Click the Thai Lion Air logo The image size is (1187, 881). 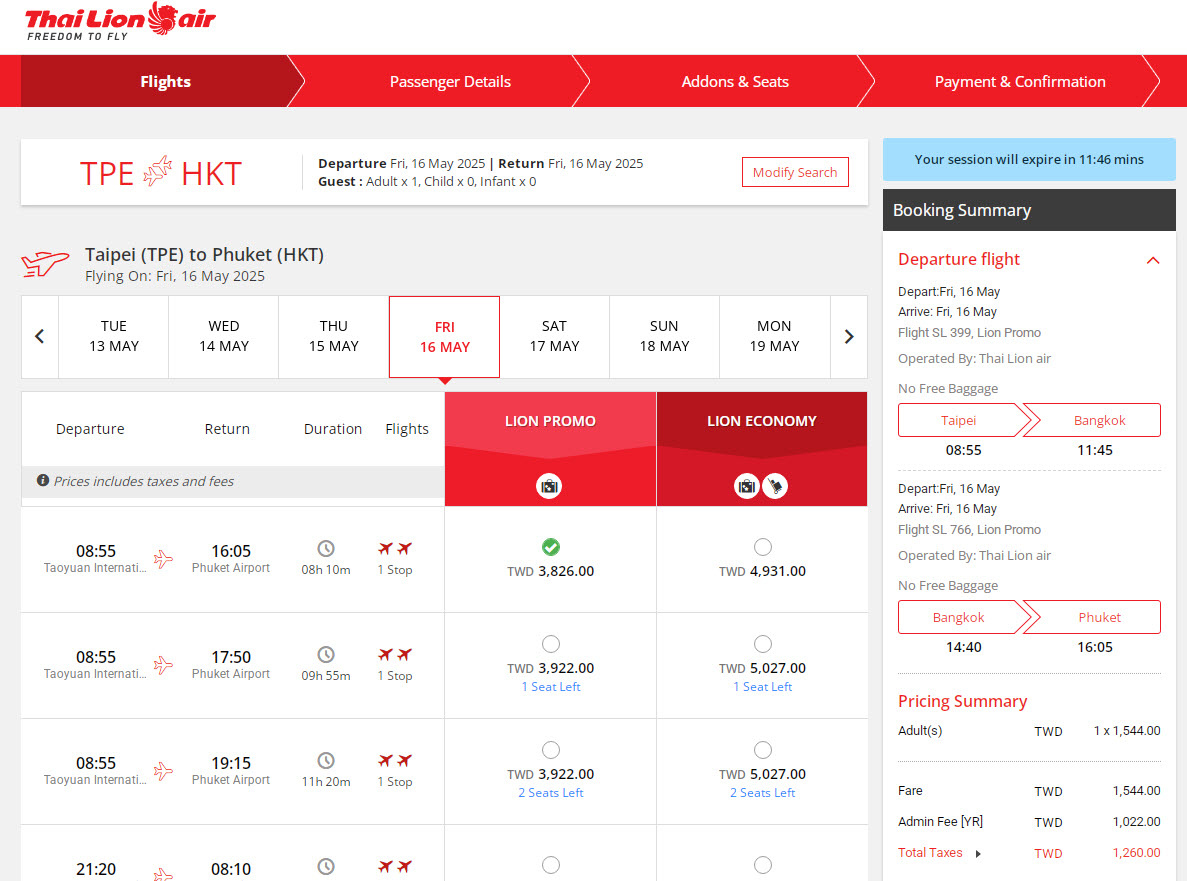coord(120,21)
